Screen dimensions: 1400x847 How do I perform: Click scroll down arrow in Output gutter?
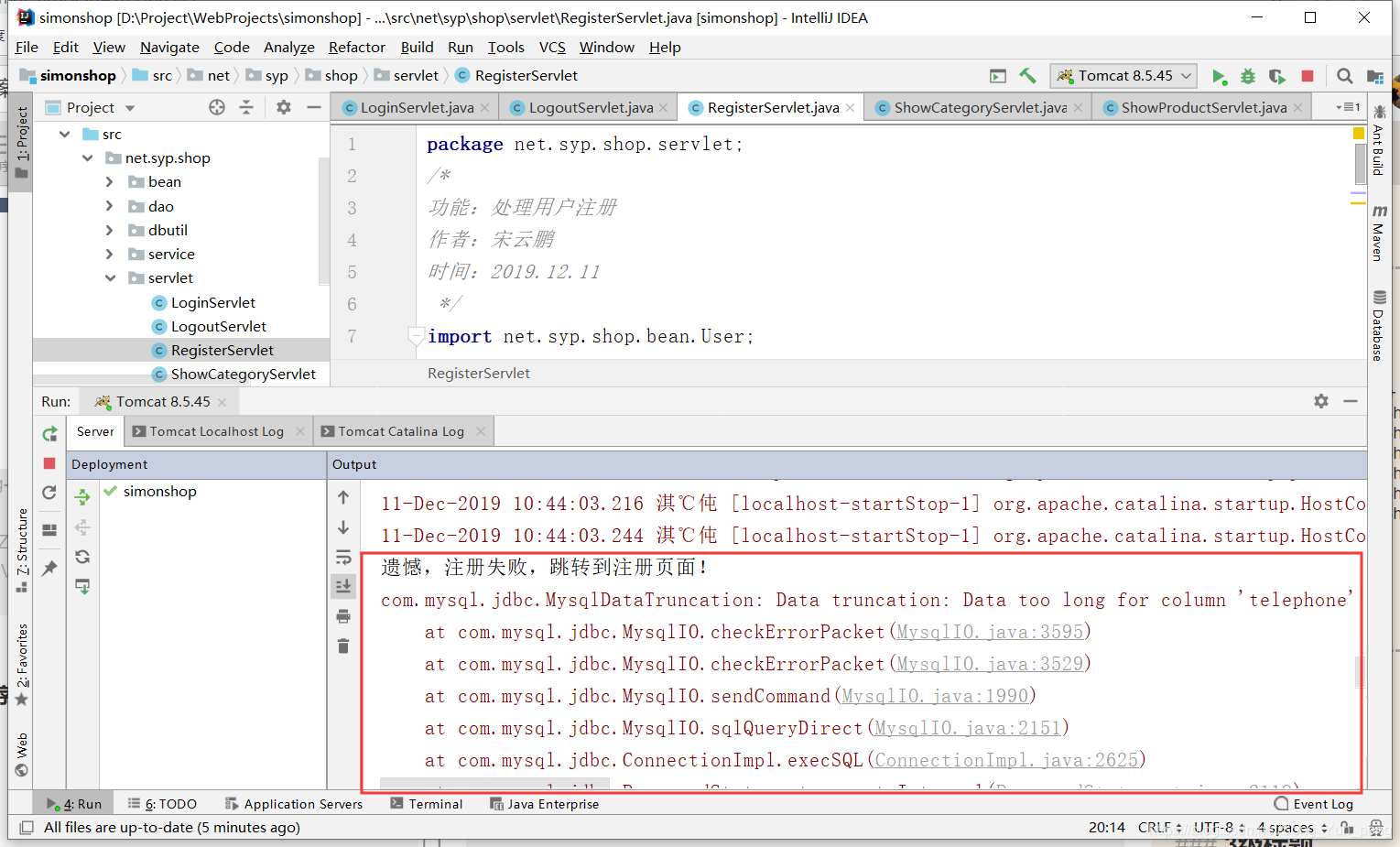click(343, 527)
